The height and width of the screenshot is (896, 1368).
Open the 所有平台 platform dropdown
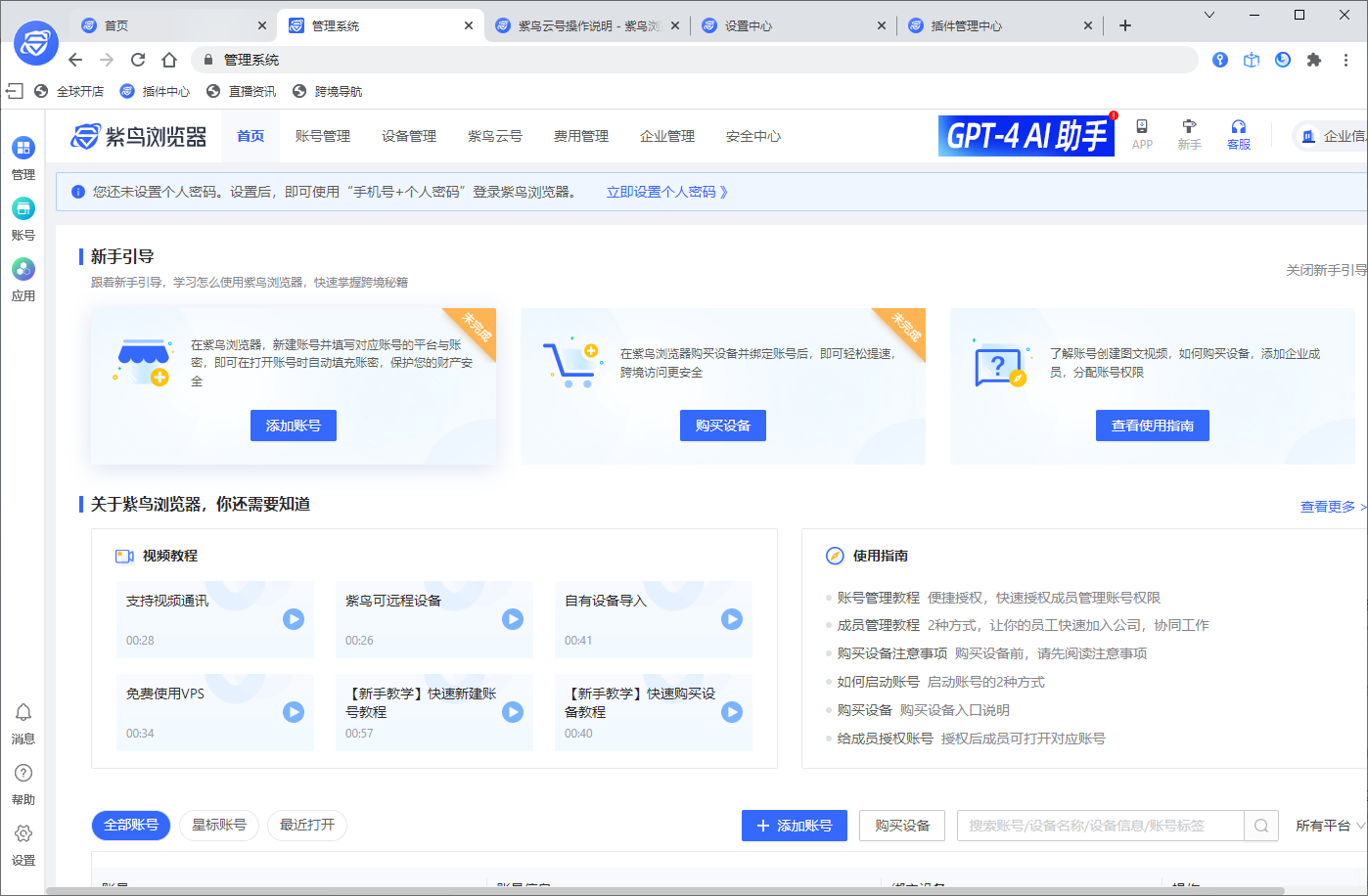coord(1328,825)
